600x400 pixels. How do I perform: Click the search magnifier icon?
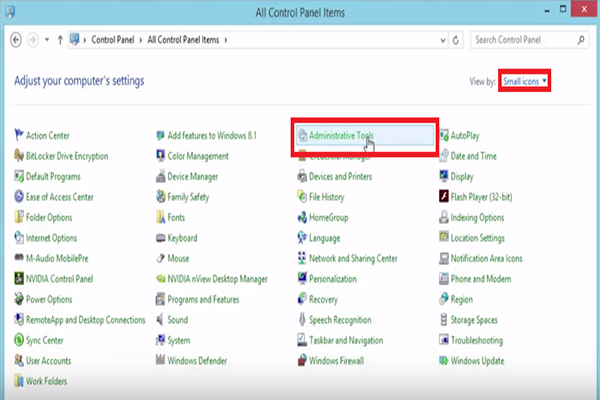coord(581,40)
